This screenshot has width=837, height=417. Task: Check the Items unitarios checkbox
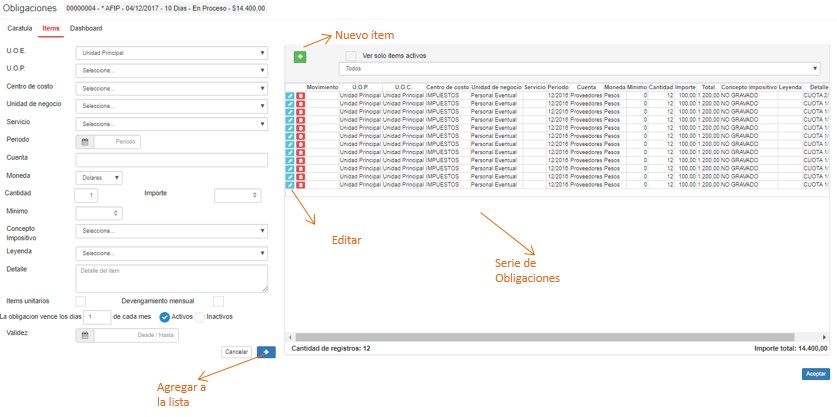(x=81, y=300)
